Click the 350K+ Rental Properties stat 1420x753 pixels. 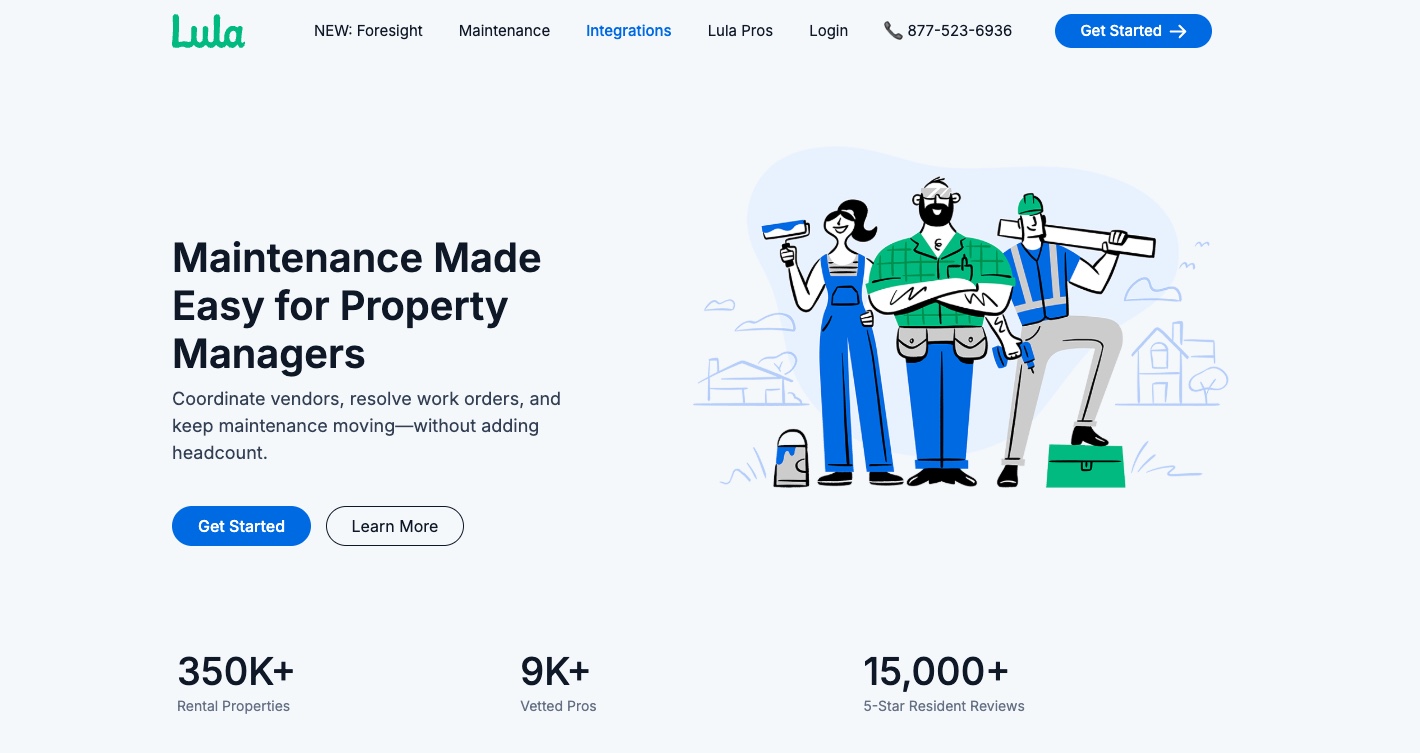(235, 684)
